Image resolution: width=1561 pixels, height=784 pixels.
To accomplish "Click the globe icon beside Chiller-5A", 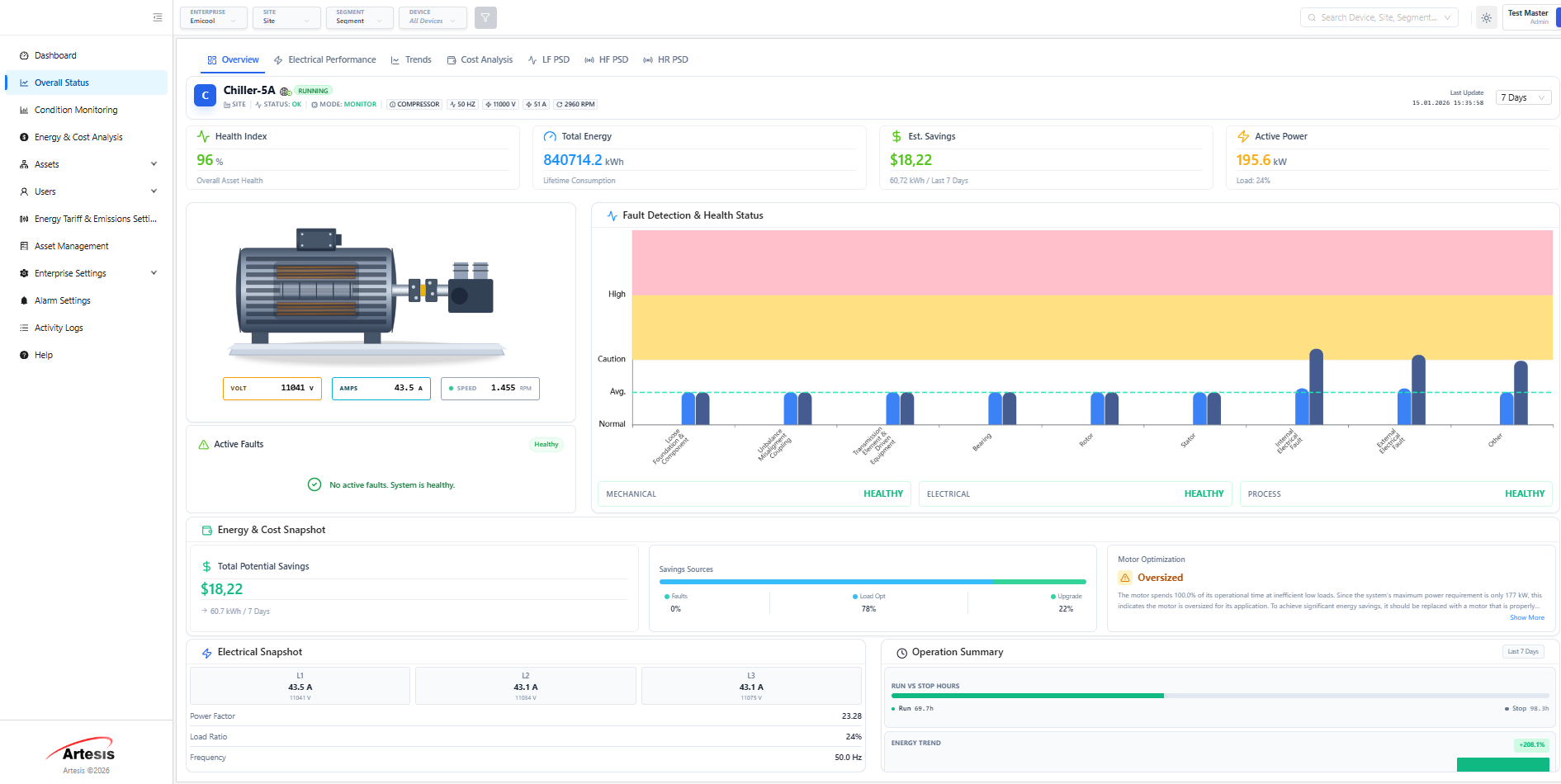I will tap(285, 92).
